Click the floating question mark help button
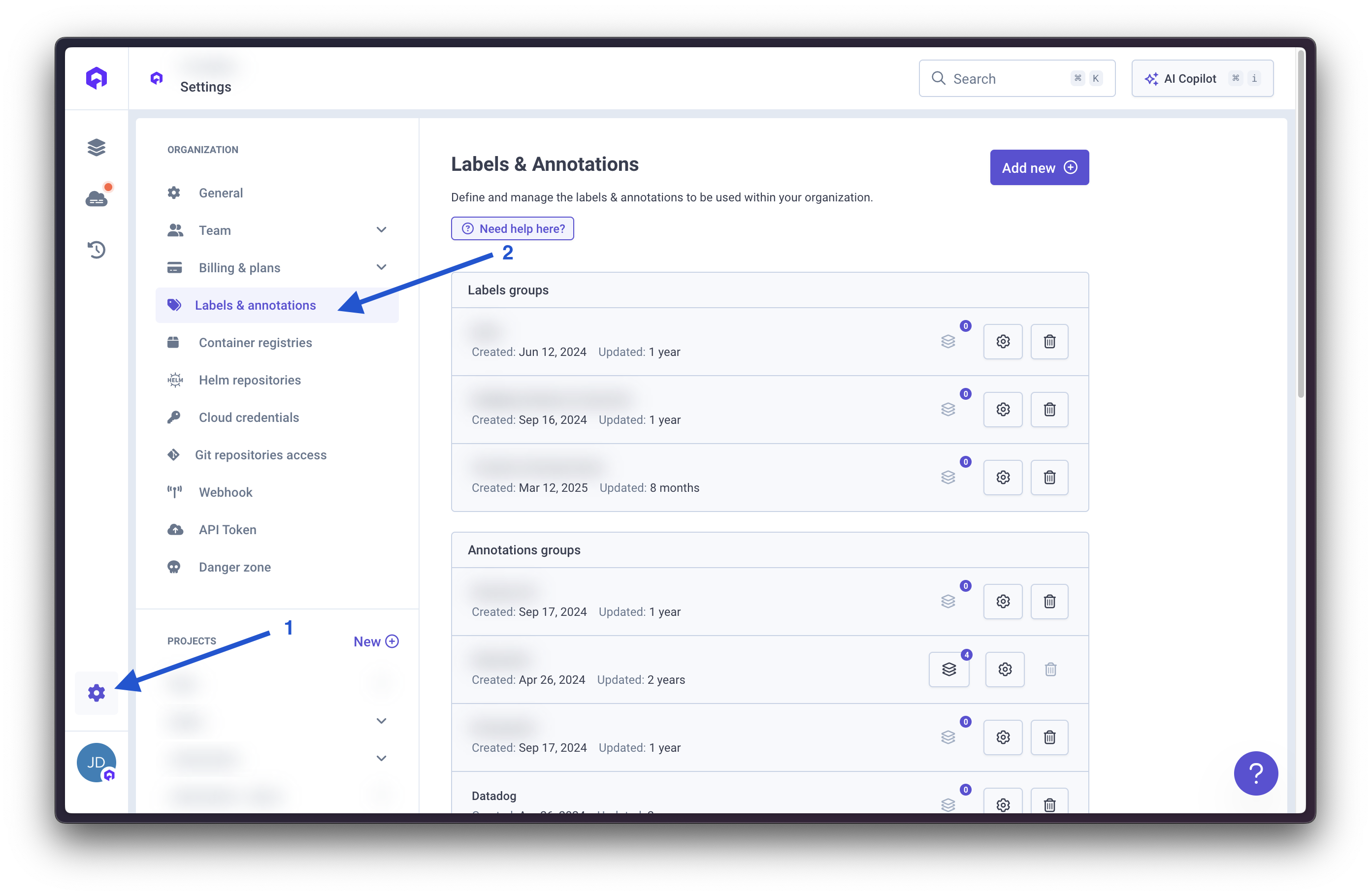The height and width of the screenshot is (896, 1371). tap(1256, 773)
